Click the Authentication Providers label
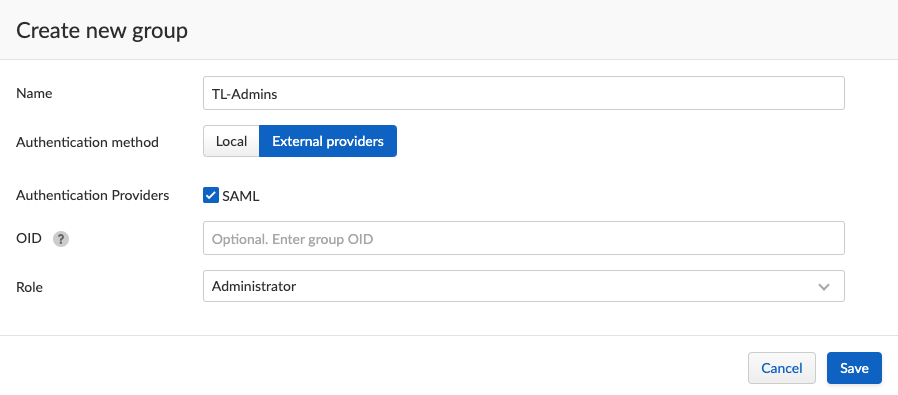The image size is (898, 395). (x=93, y=196)
